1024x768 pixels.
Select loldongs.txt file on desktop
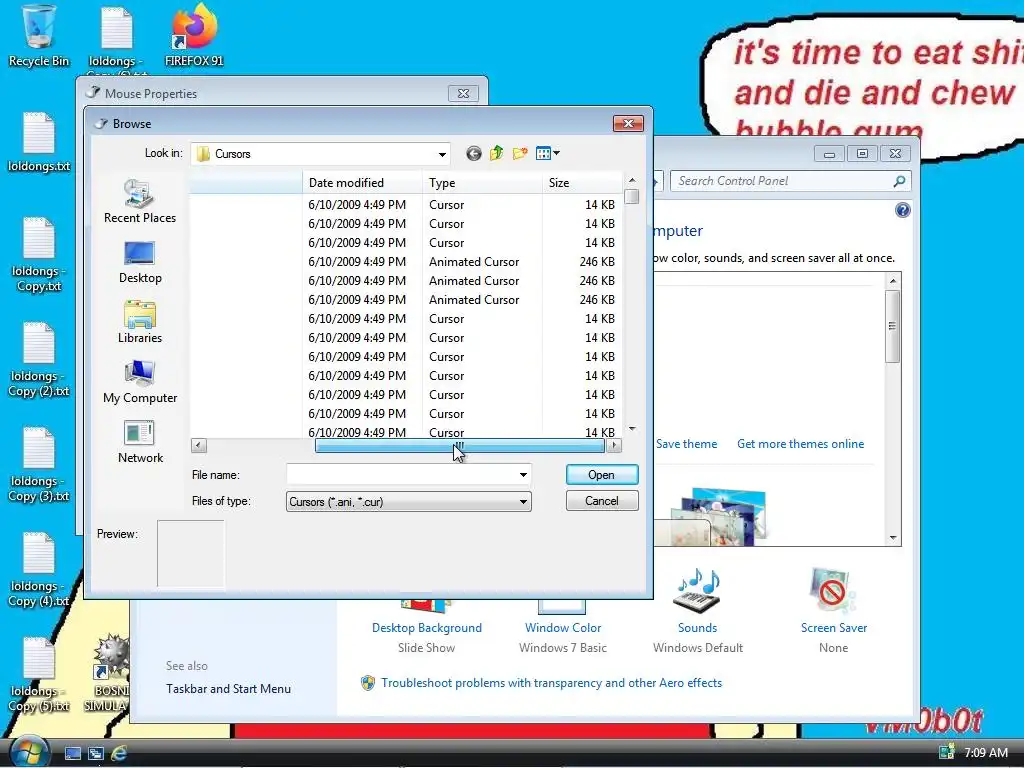pyautogui.click(x=39, y=142)
